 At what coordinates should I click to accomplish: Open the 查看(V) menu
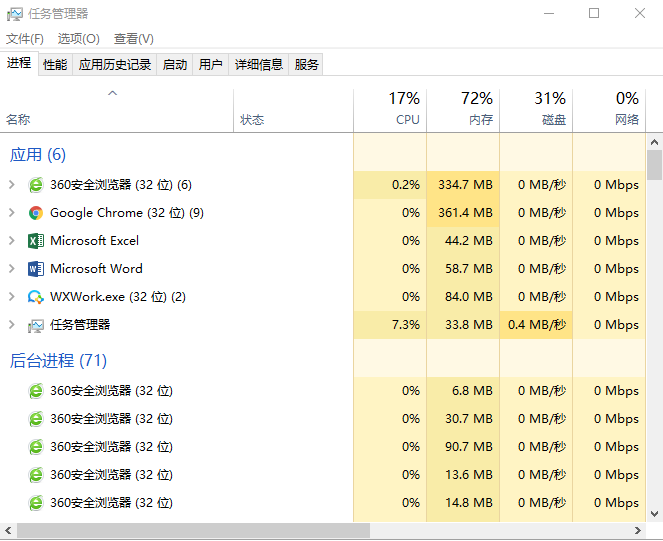(134, 39)
